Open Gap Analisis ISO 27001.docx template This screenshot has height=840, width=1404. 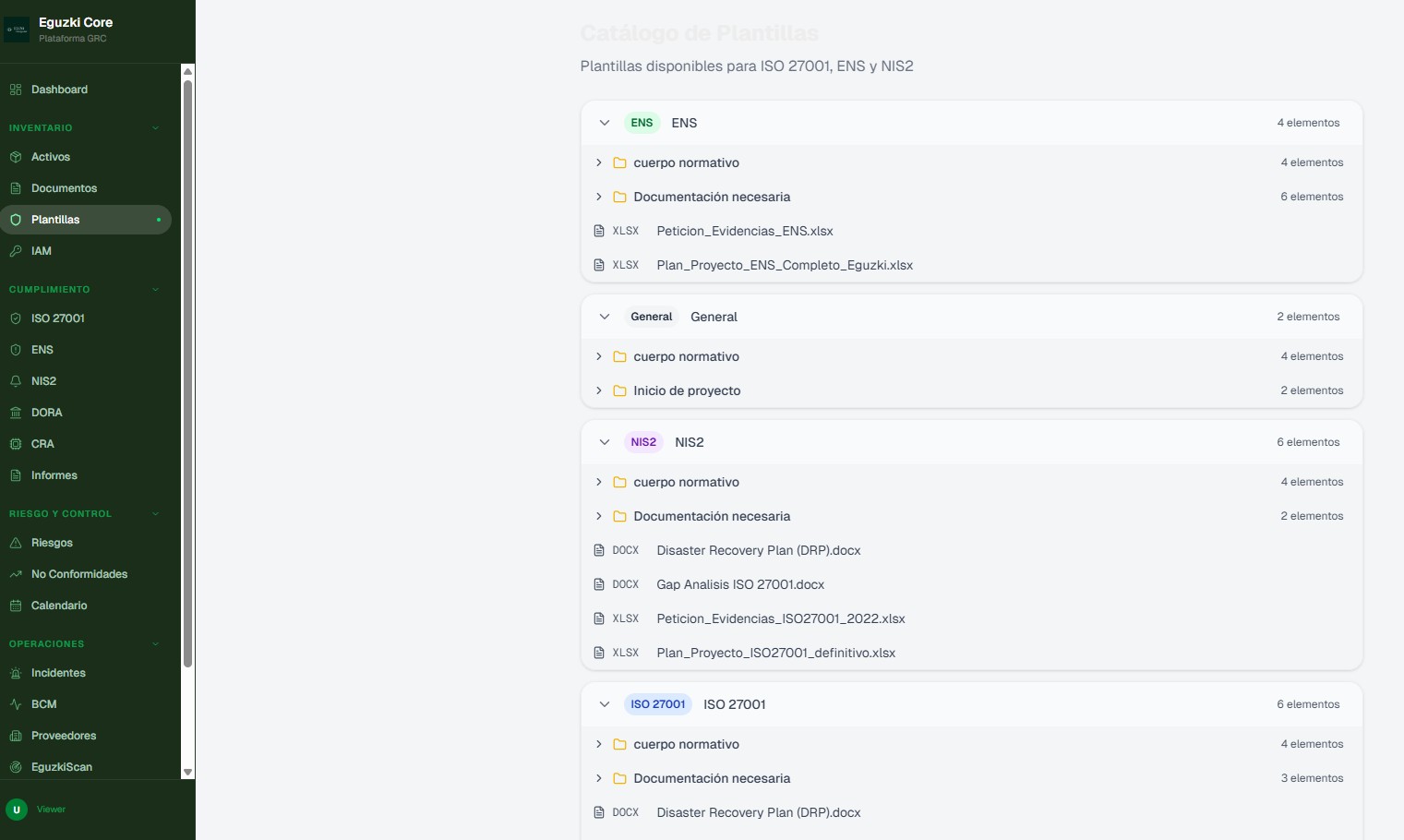pyautogui.click(x=739, y=584)
